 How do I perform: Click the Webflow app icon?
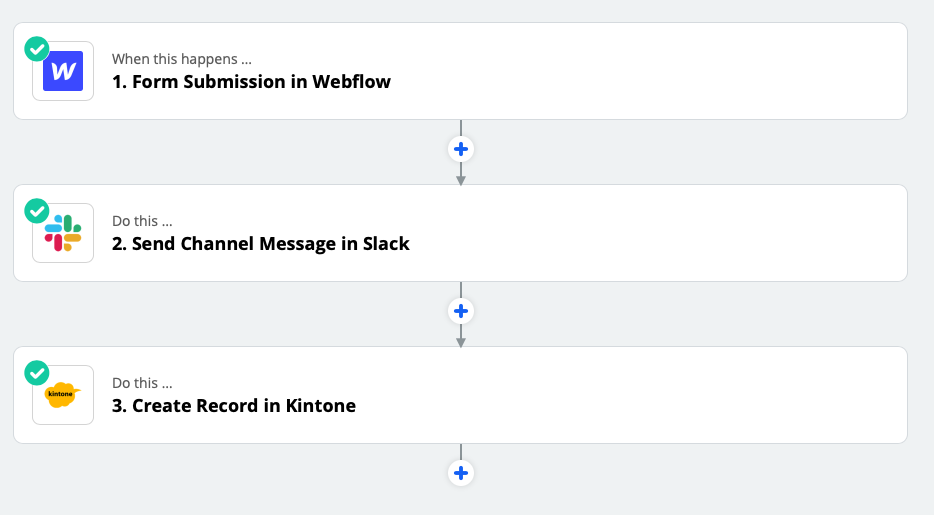(63, 71)
